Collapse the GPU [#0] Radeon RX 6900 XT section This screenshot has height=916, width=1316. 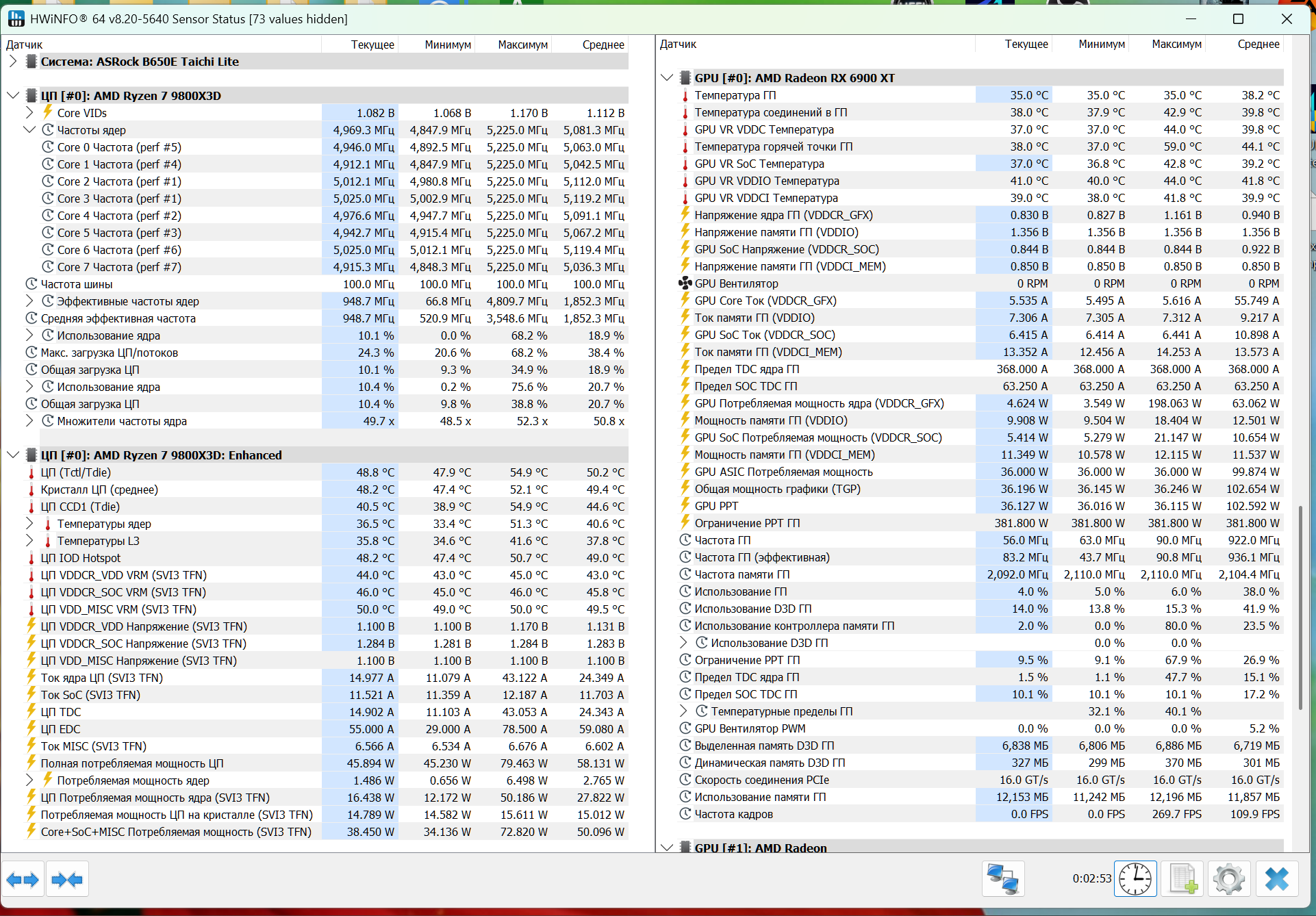667,78
